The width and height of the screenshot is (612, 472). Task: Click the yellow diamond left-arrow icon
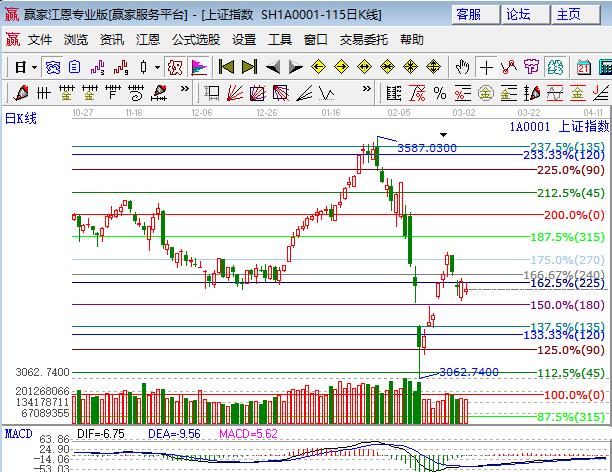[318, 67]
